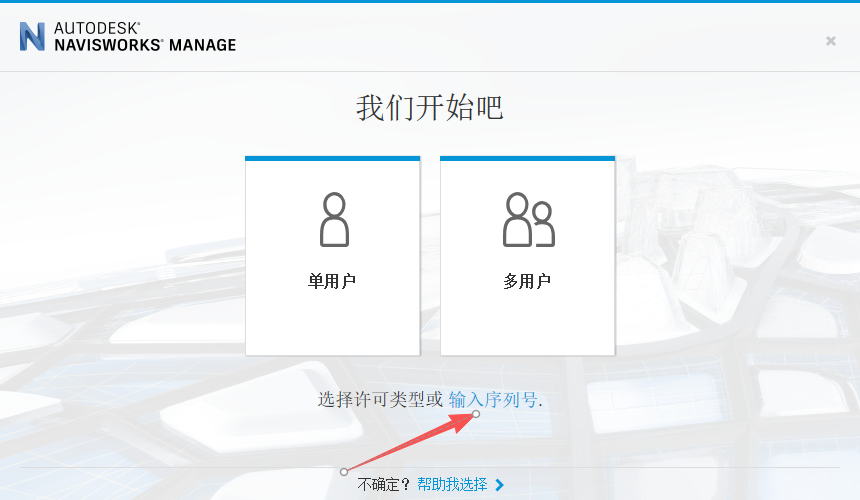Click the 选择许可类型或 text
The height and width of the screenshot is (500, 860).
tap(380, 399)
